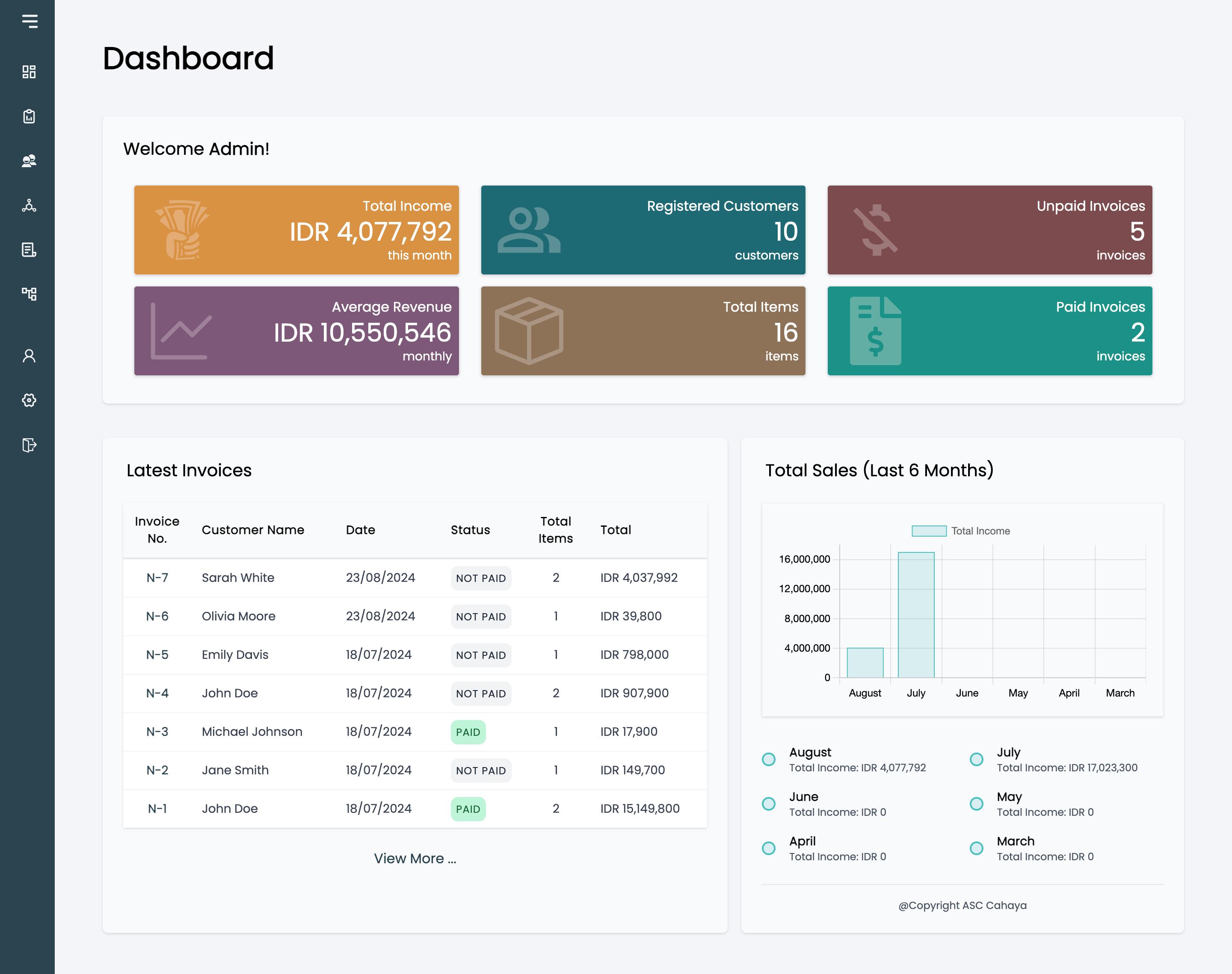Click the Customer Name column header
Screen dimensions: 1232x974
coord(253,530)
